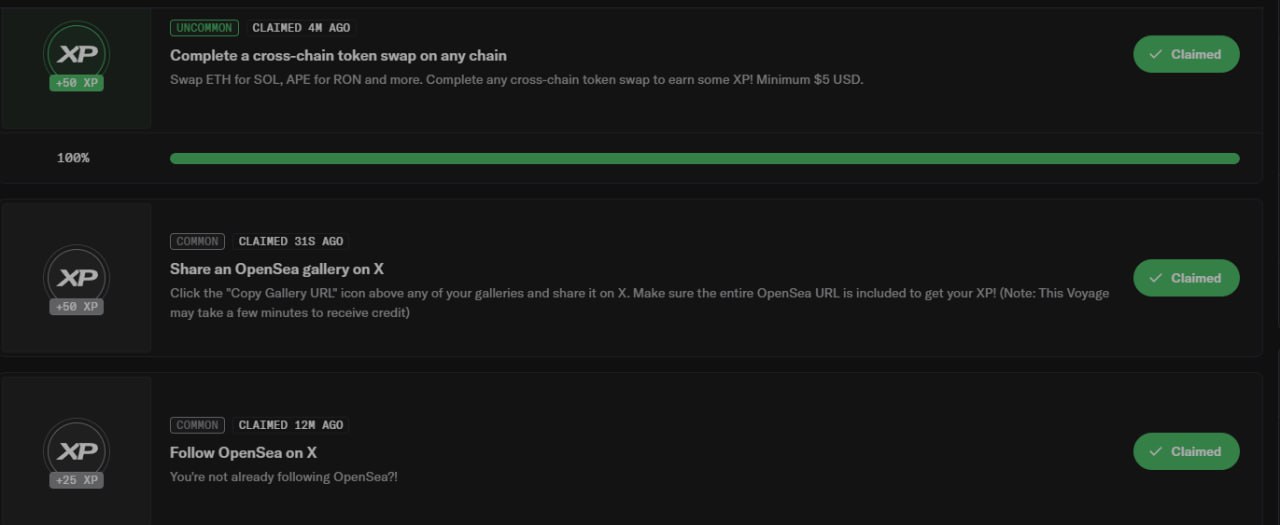The height and width of the screenshot is (525, 1280).
Task: Click the green full progress bar
Action: (705, 158)
